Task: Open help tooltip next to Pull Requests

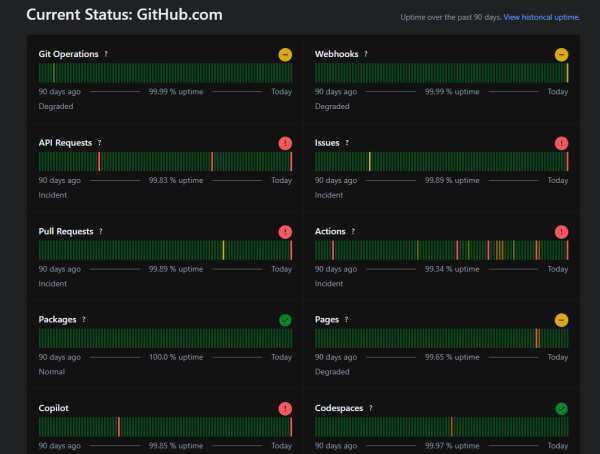Action: tap(101, 231)
